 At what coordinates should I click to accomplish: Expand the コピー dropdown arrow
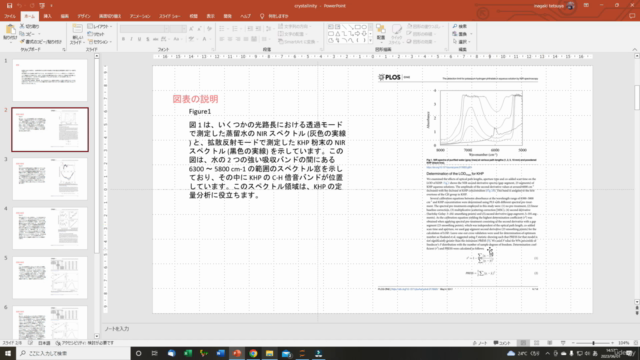coord(39,34)
